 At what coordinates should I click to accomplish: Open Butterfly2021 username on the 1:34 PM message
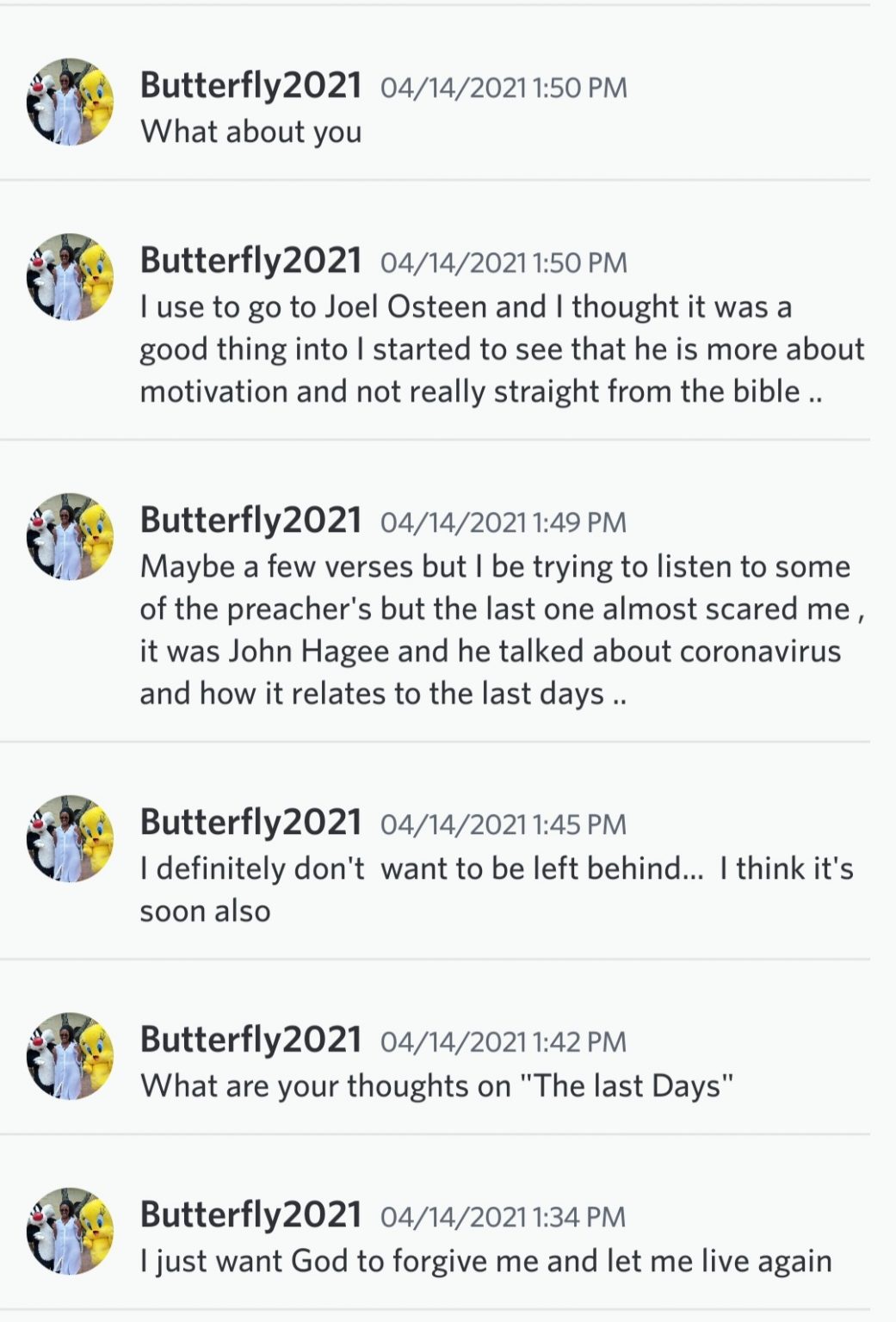click(250, 1214)
